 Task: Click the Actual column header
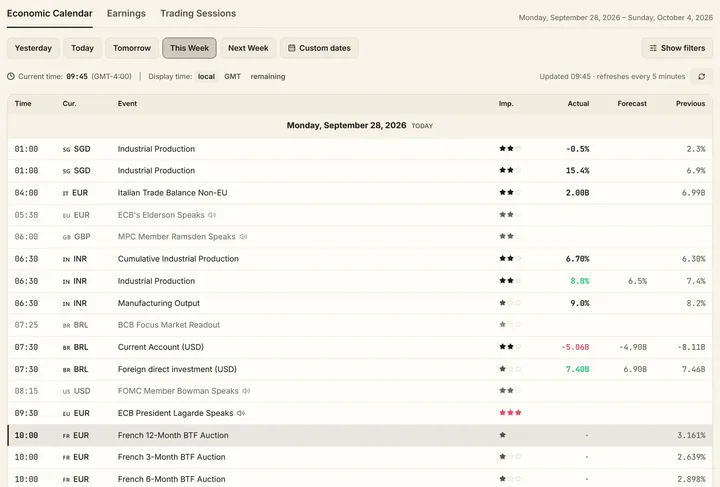(578, 104)
